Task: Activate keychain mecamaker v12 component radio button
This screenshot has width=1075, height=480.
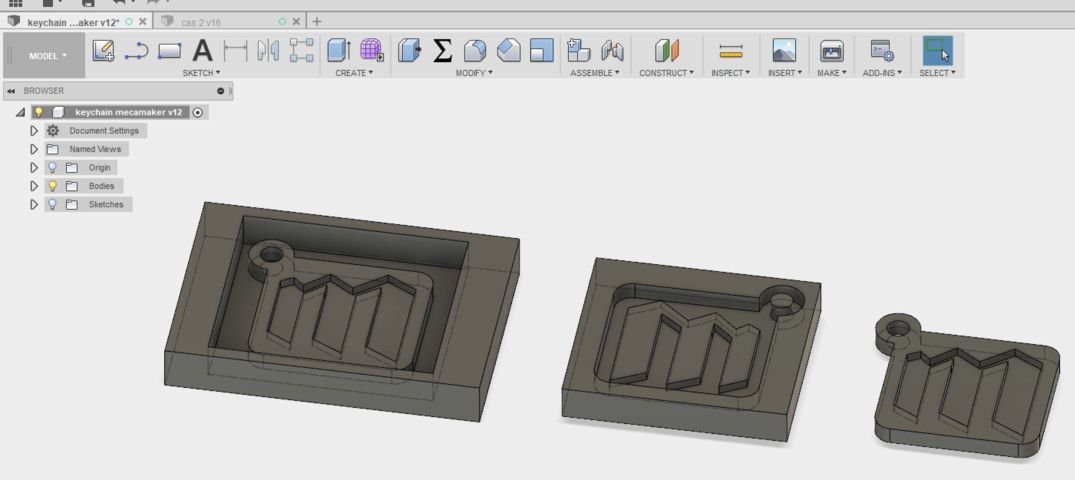Action: [x=198, y=112]
